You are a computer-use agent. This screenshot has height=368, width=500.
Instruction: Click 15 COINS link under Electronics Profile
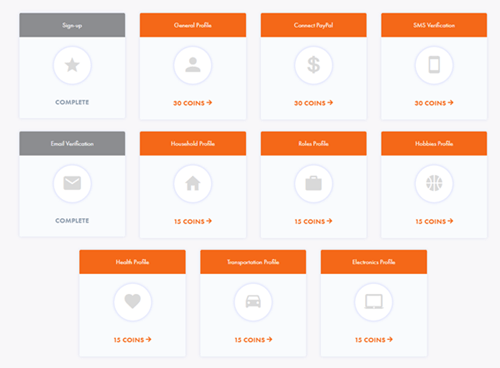click(x=374, y=340)
